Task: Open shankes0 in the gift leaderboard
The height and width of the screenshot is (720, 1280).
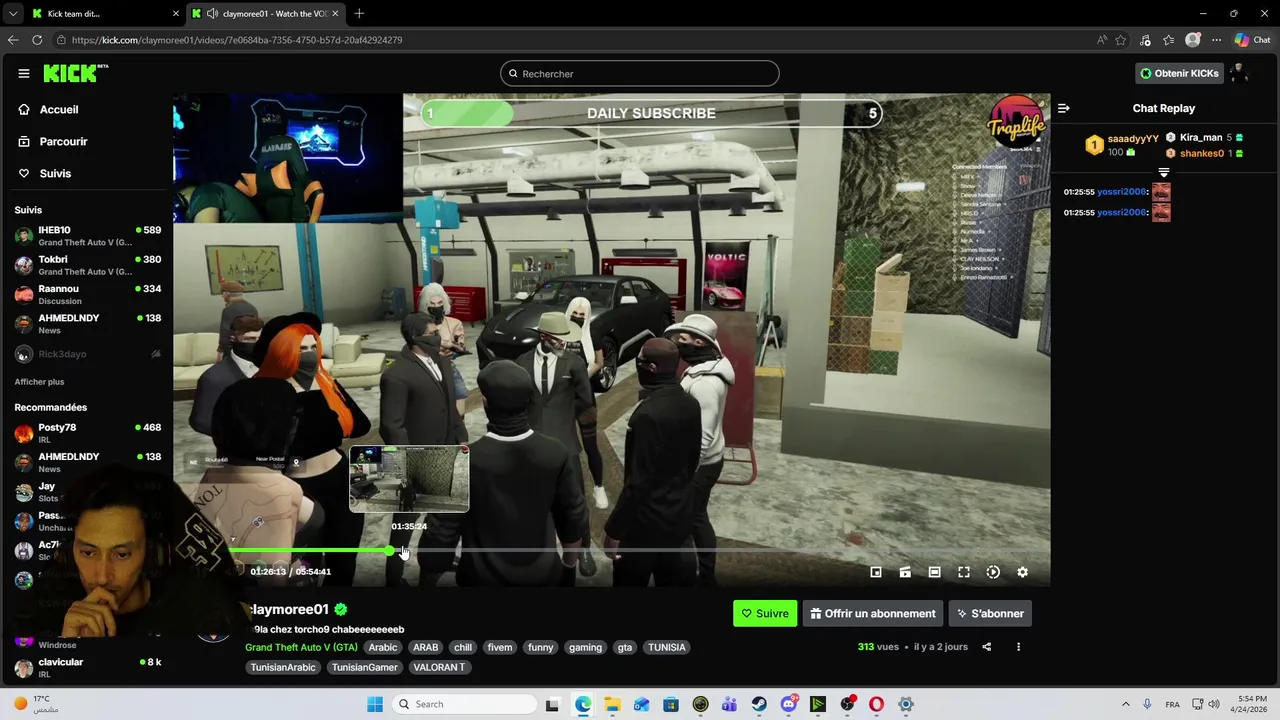Action: (x=1202, y=154)
